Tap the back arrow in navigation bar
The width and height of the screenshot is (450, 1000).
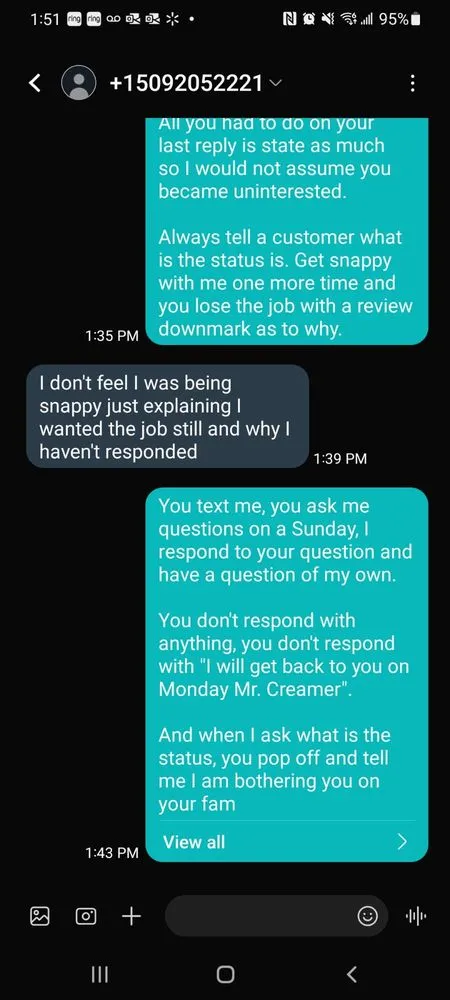coord(351,974)
